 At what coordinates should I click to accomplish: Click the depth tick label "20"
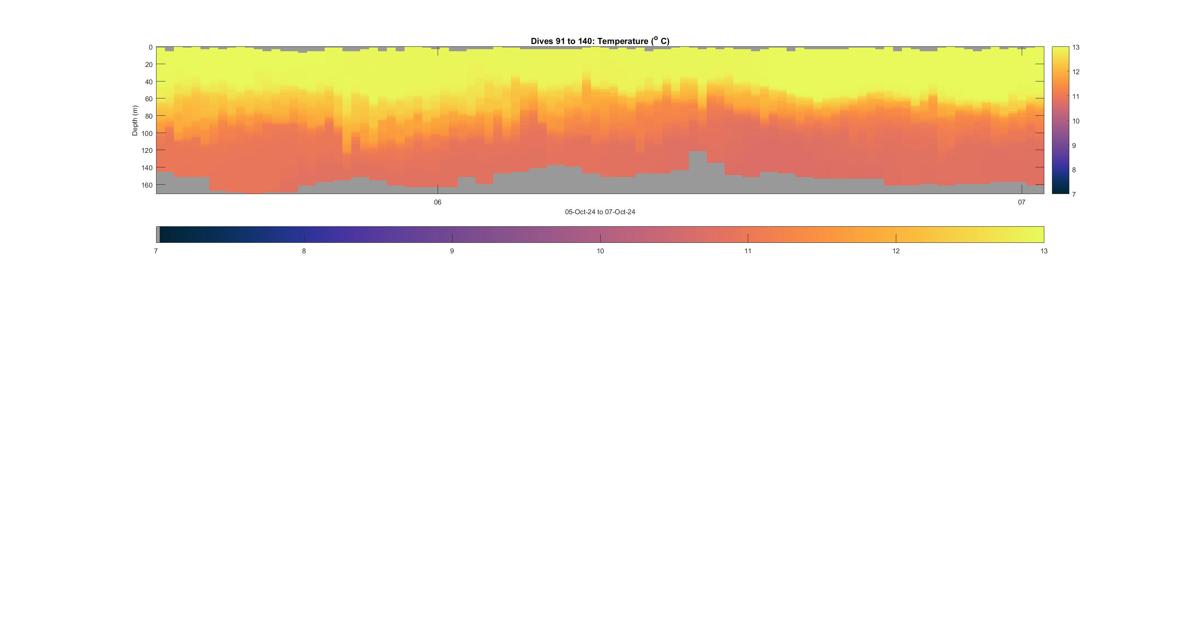click(148, 64)
